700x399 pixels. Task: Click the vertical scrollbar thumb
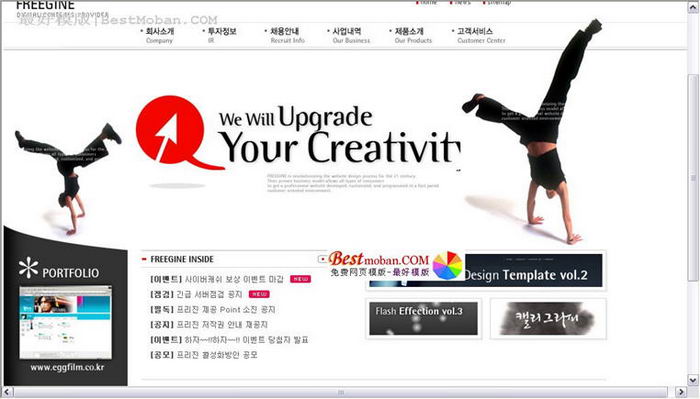693,178
